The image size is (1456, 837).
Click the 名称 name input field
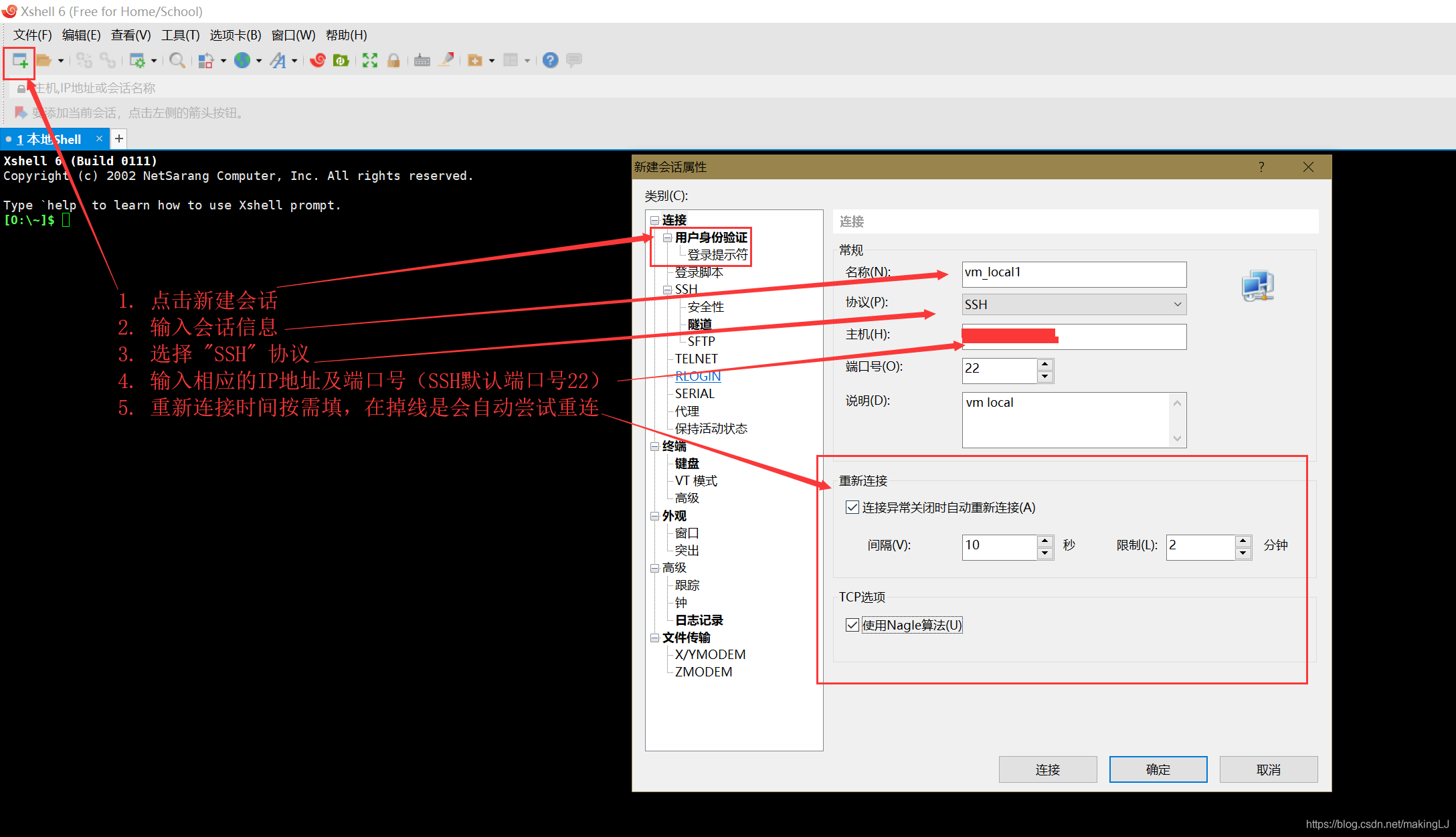1074,273
